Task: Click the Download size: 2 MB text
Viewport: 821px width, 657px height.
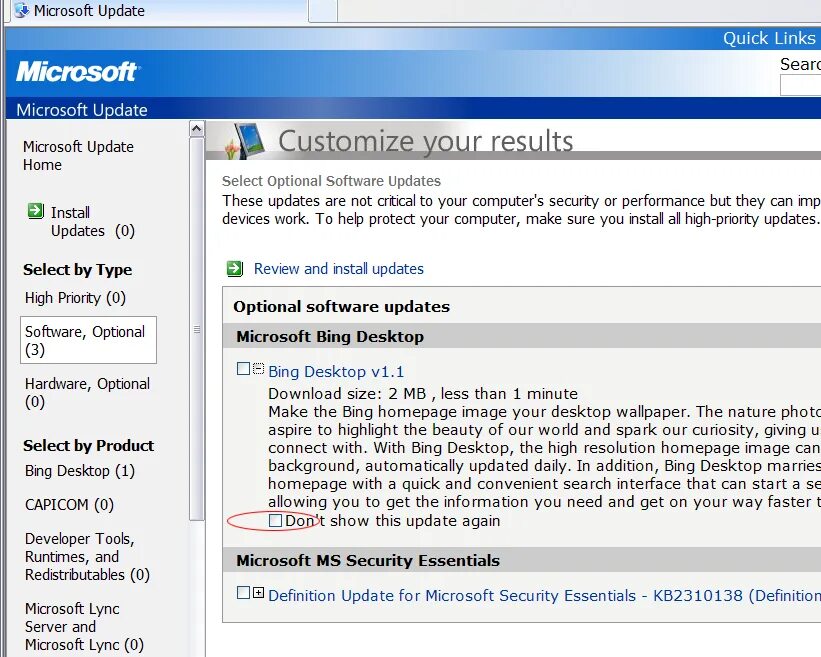Action: coord(347,393)
